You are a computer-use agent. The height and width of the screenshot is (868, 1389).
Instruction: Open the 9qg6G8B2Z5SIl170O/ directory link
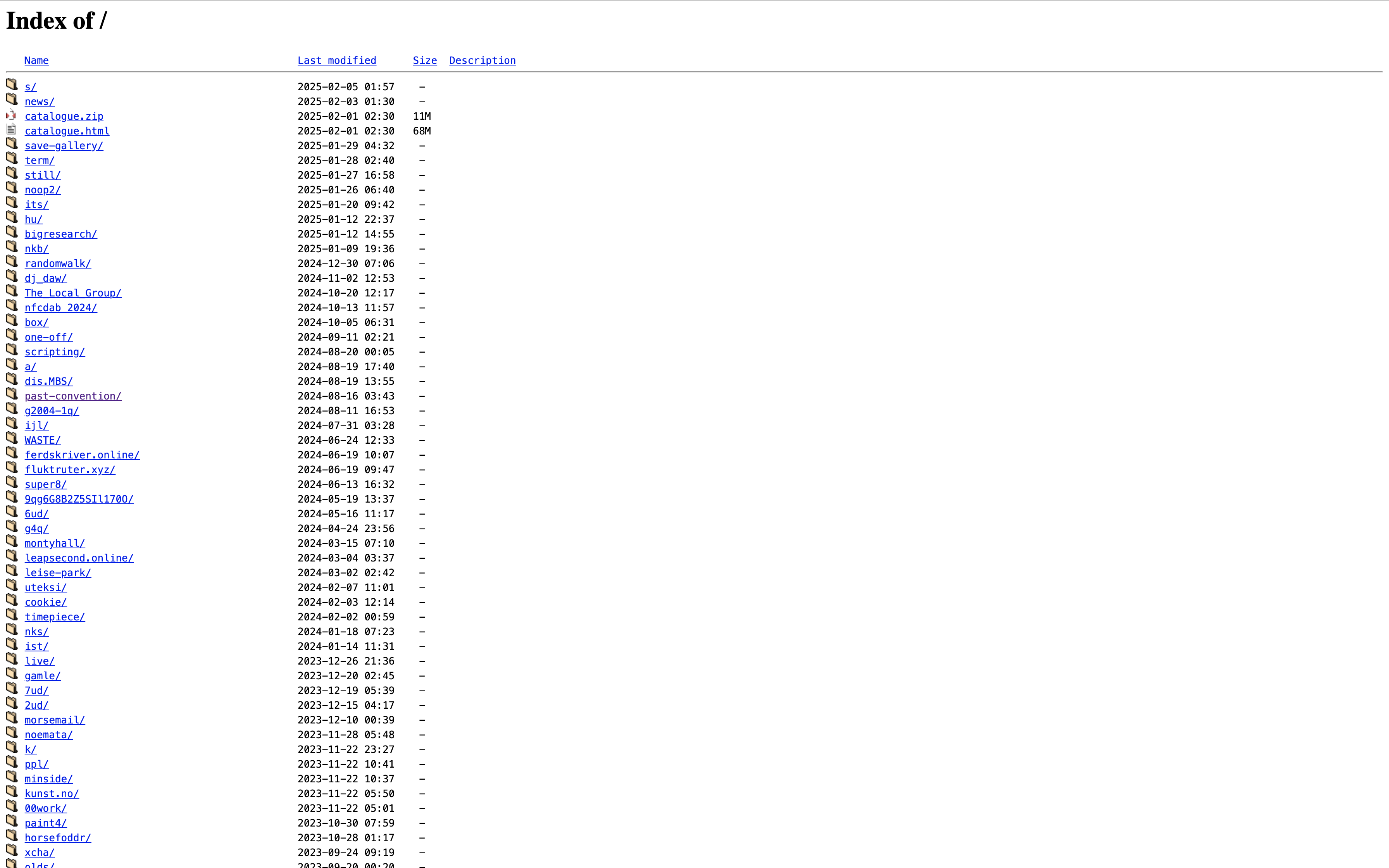click(x=79, y=499)
